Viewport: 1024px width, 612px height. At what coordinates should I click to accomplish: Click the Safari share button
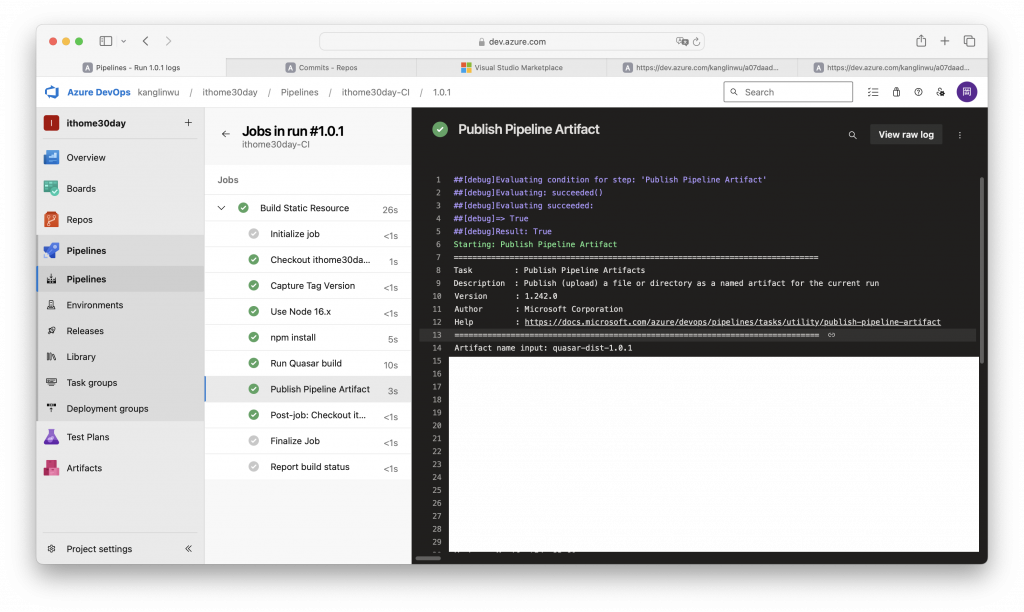pos(921,40)
